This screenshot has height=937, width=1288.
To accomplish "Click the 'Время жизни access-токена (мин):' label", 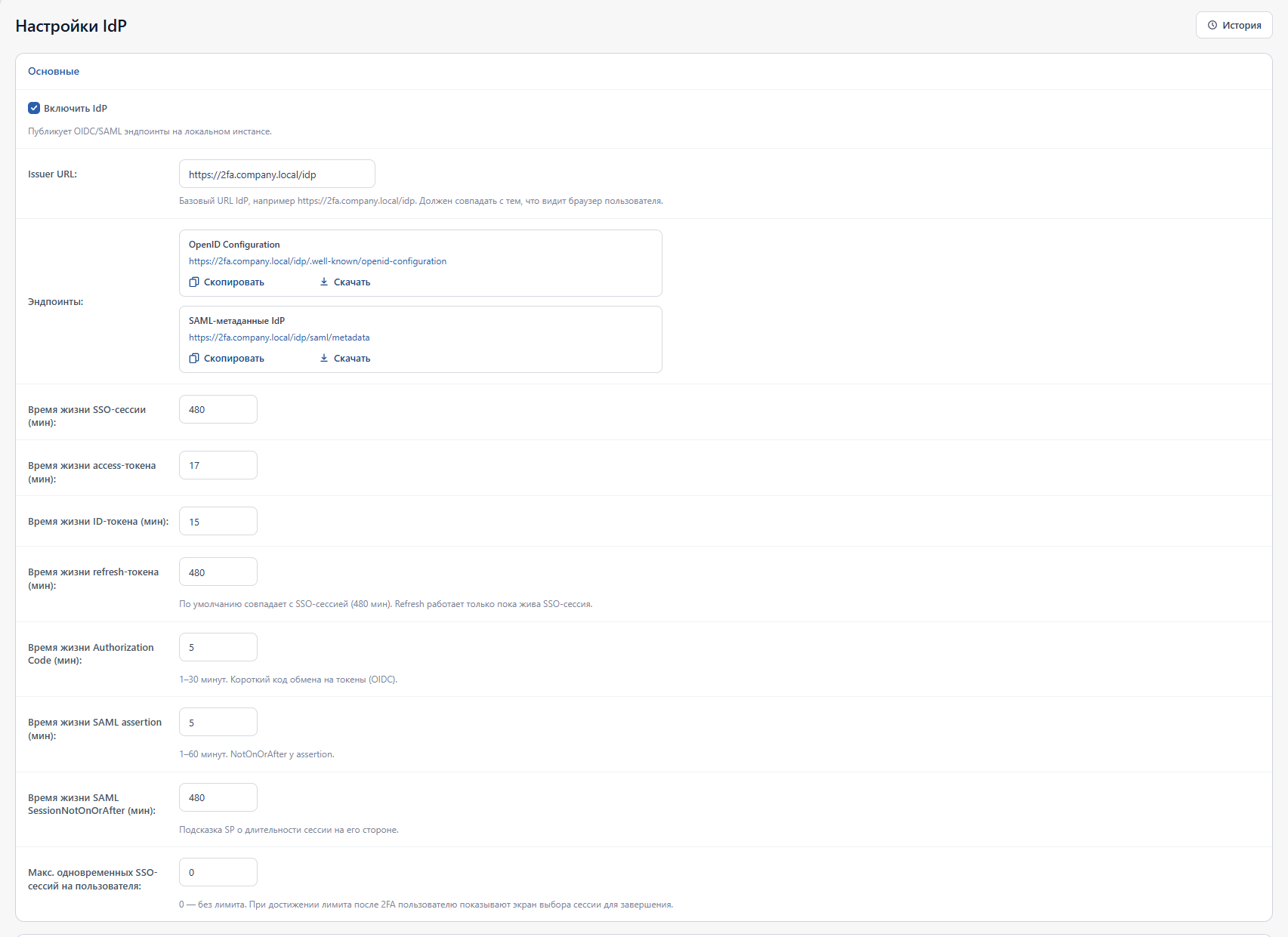I will pos(92,472).
